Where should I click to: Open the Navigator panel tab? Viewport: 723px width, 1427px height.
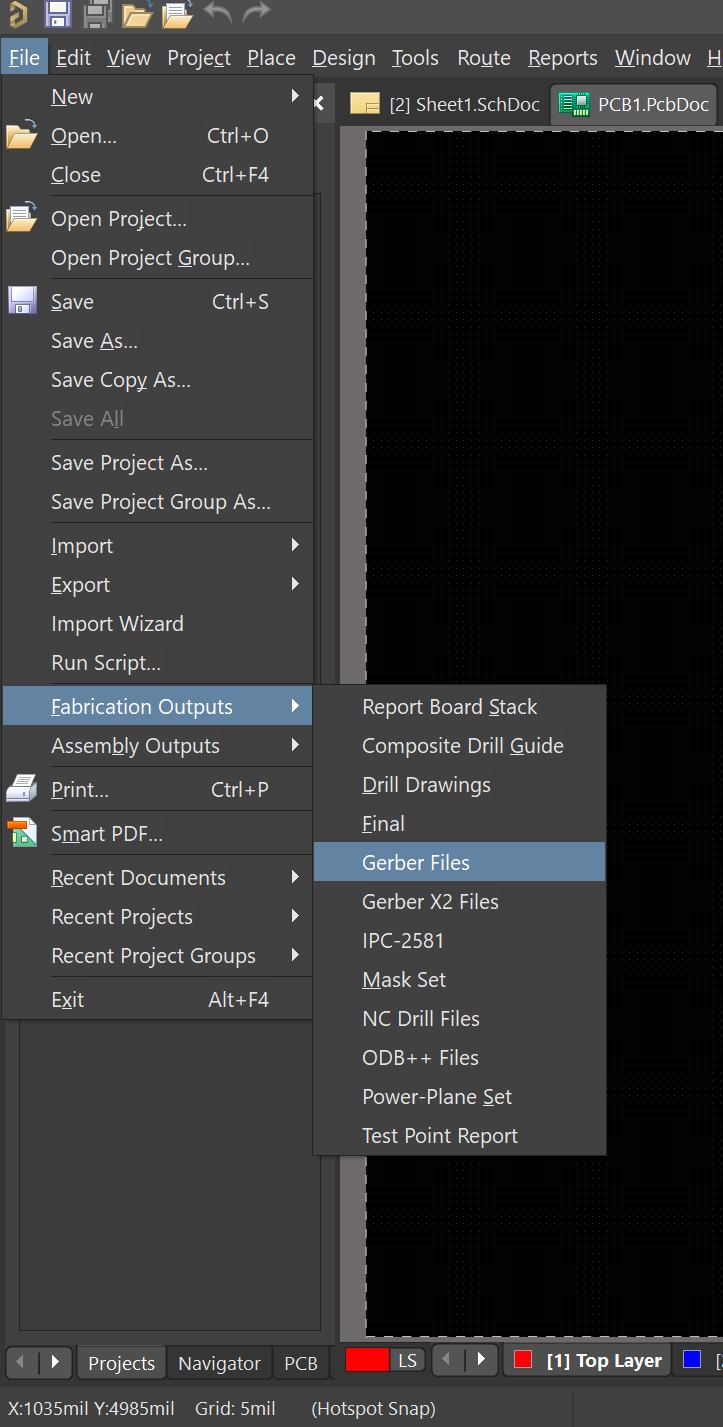(219, 1363)
